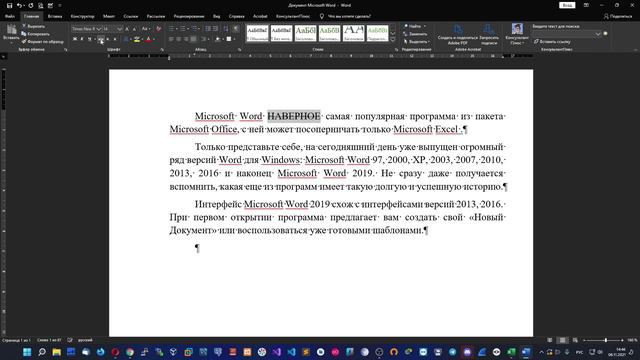Align text to the left
640x360 pixels.
(x=171, y=39)
